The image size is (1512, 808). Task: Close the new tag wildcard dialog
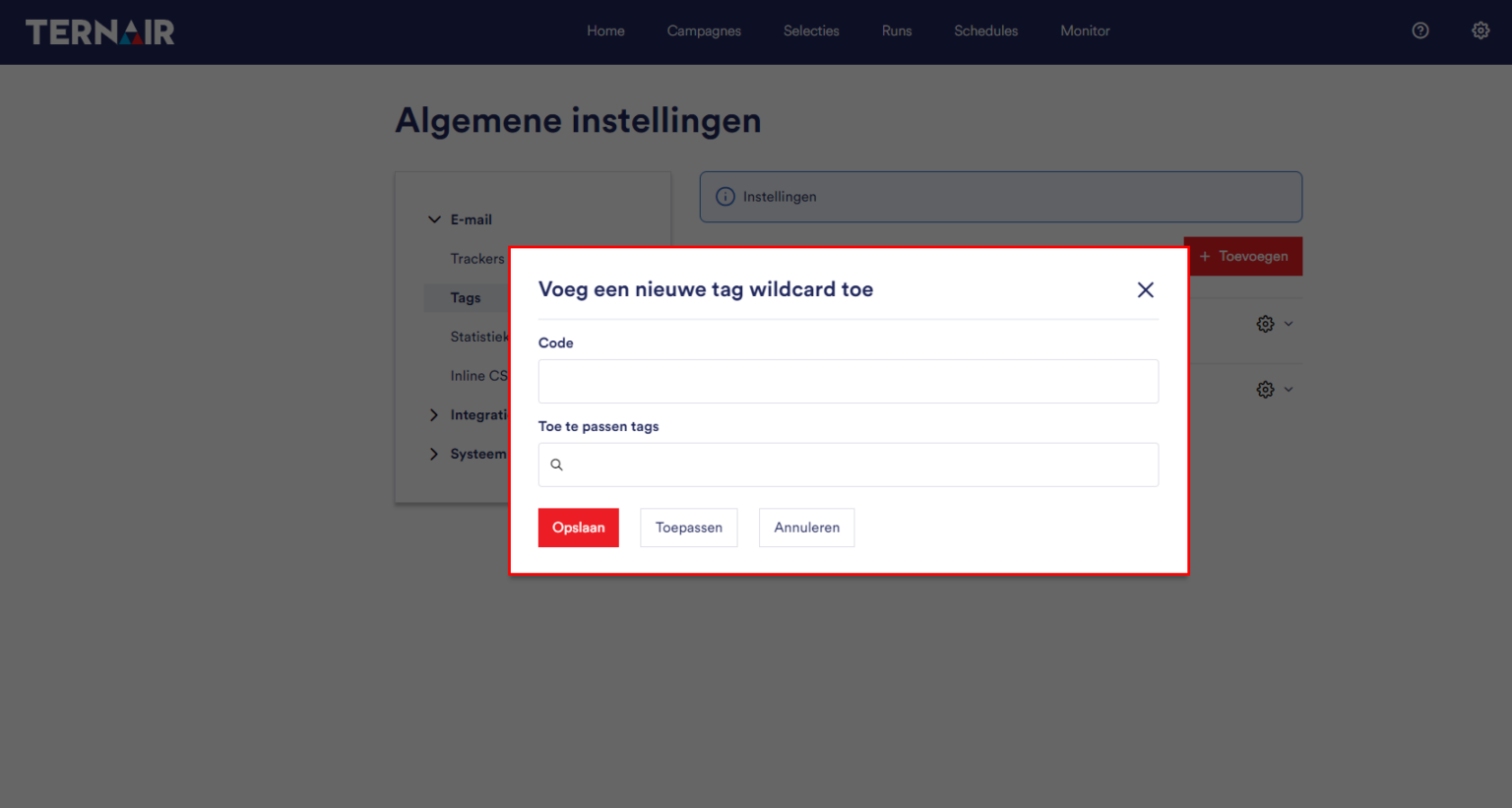1146,289
